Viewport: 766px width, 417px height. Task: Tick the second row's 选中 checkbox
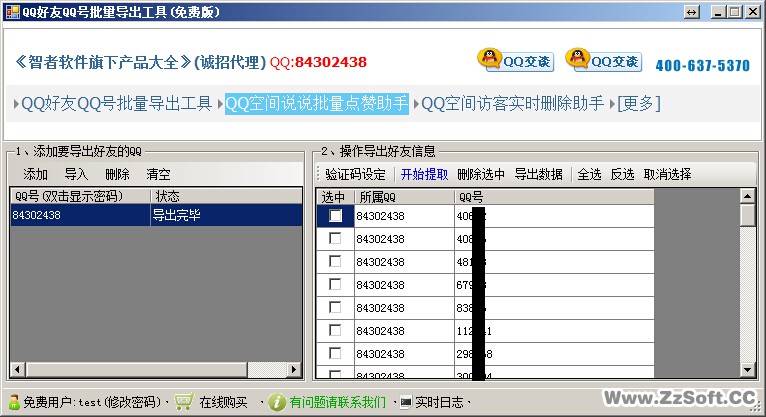point(335,239)
